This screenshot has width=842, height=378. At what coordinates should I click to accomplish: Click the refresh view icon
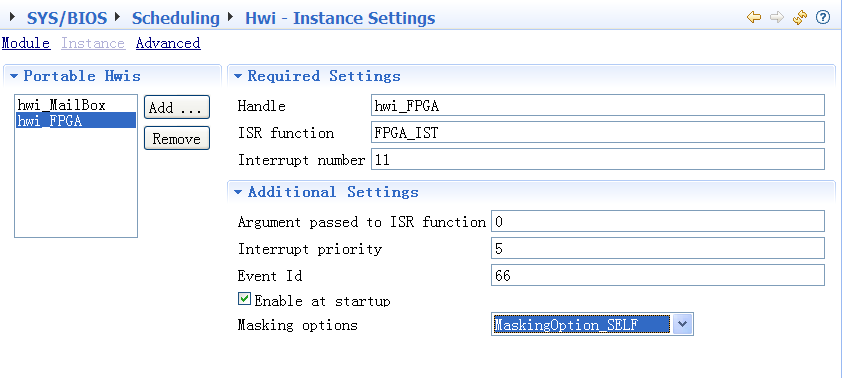click(800, 17)
